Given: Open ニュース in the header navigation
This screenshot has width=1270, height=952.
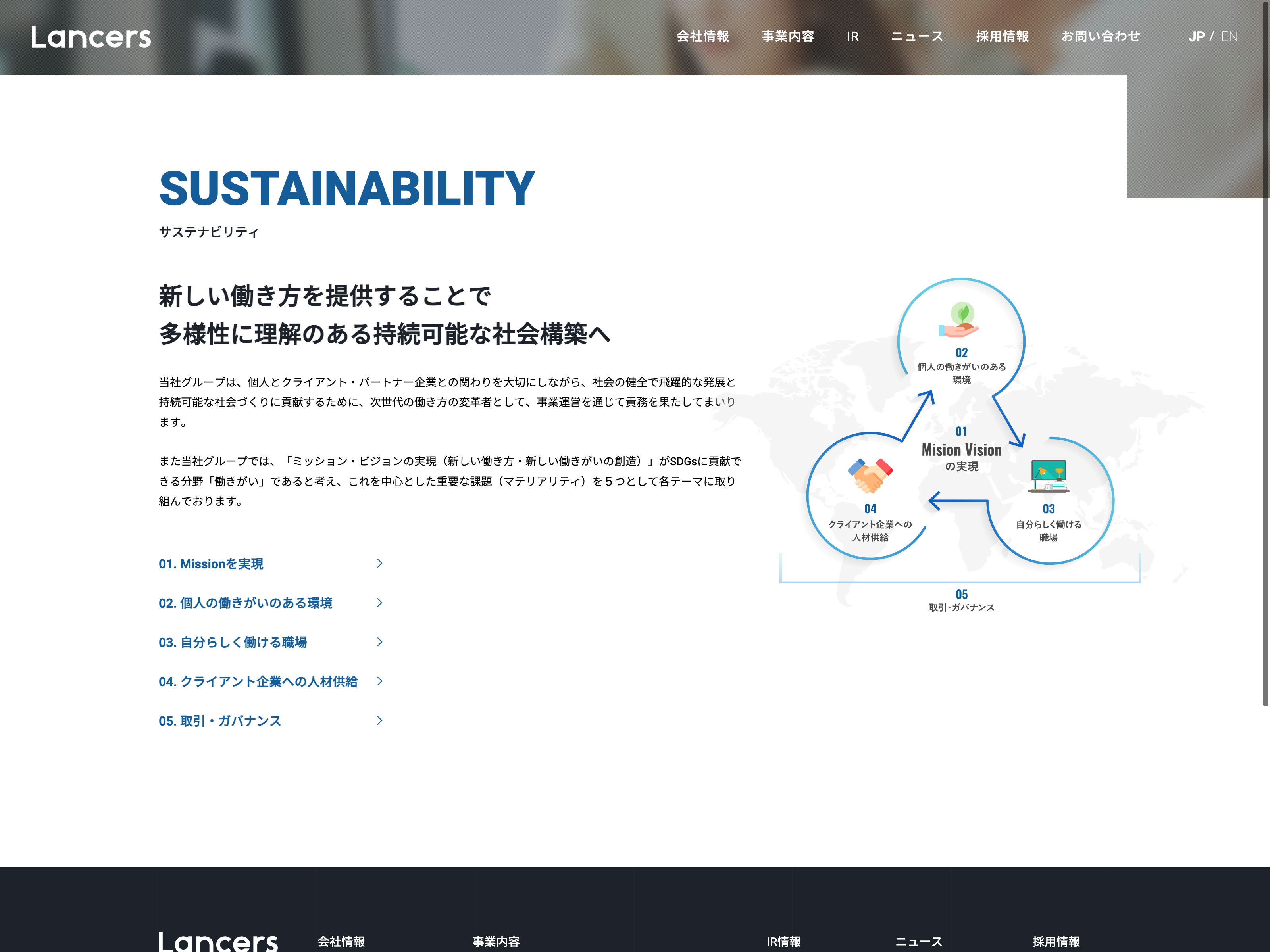Looking at the screenshot, I should tap(917, 37).
